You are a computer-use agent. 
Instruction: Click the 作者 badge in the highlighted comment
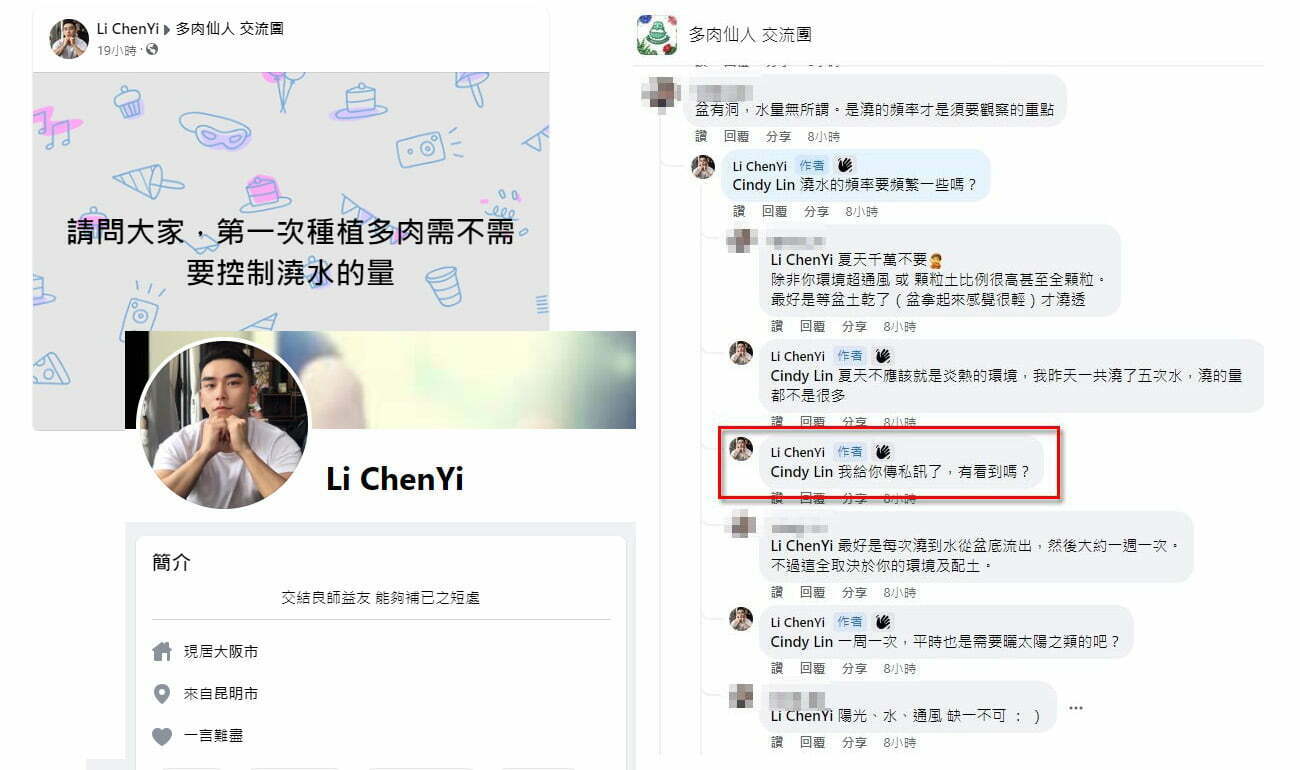[850, 452]
